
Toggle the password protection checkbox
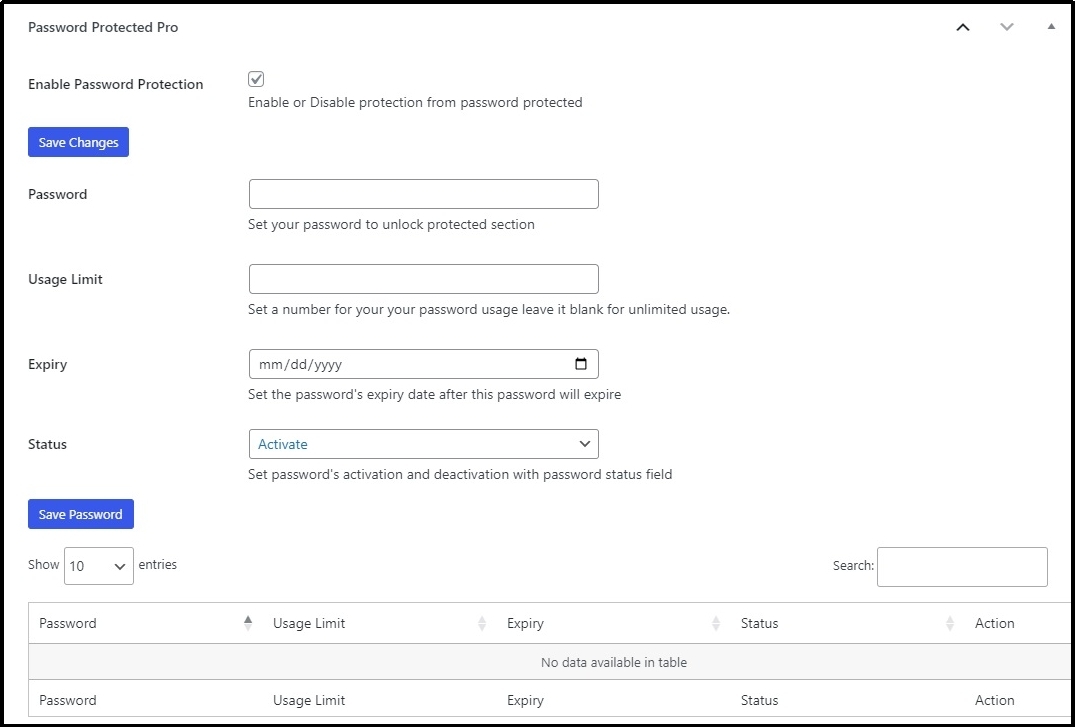pos(256,79)
